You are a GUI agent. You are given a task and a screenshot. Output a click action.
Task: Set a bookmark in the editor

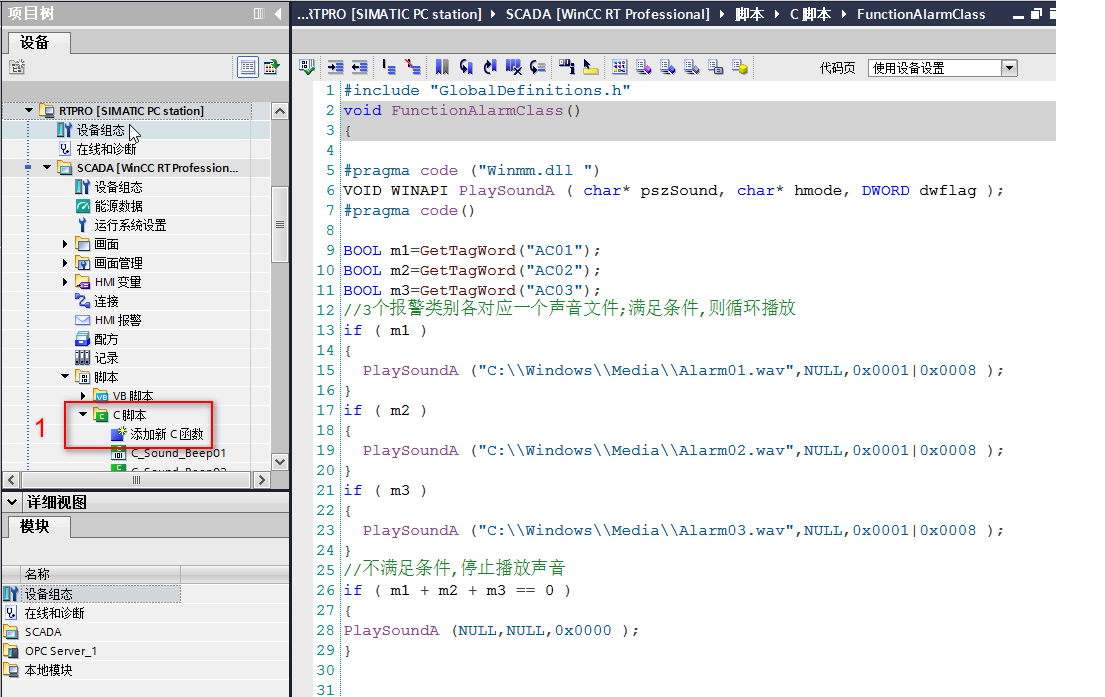[442, 67]
